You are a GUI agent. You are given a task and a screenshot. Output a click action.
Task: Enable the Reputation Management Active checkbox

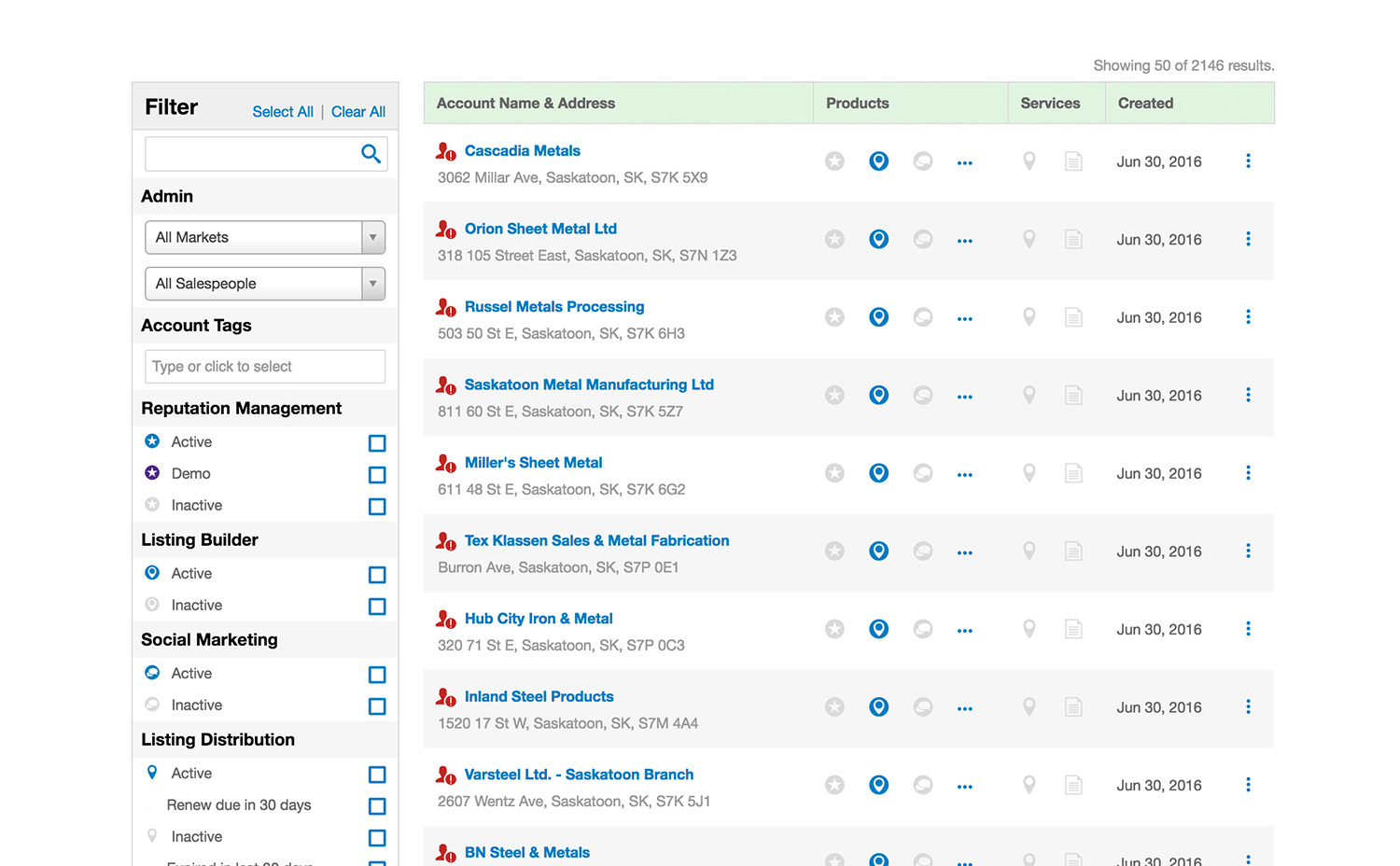(377, 443)
